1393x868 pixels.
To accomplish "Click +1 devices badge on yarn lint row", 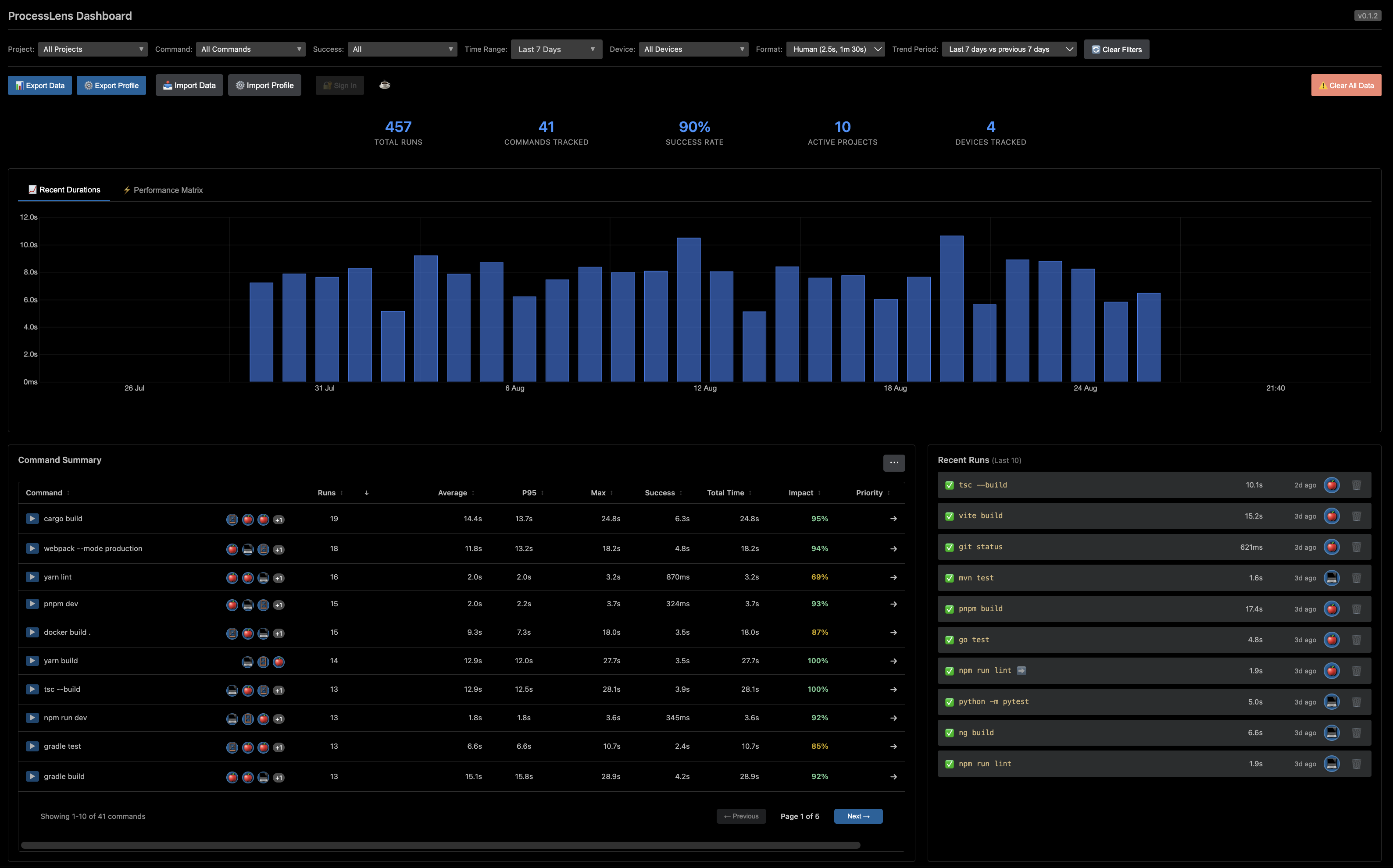I will 279,578.
